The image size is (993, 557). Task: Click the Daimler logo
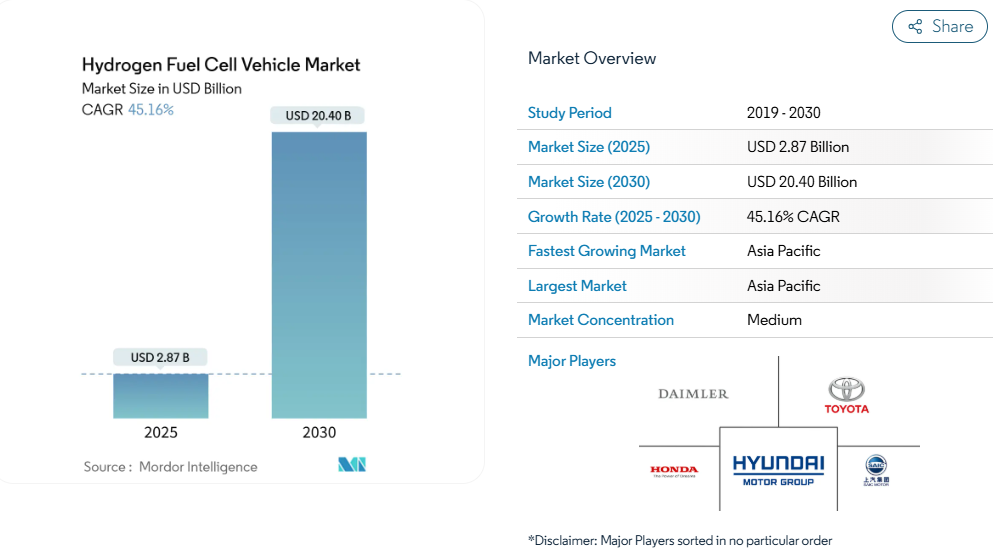(x=693, y=394)
